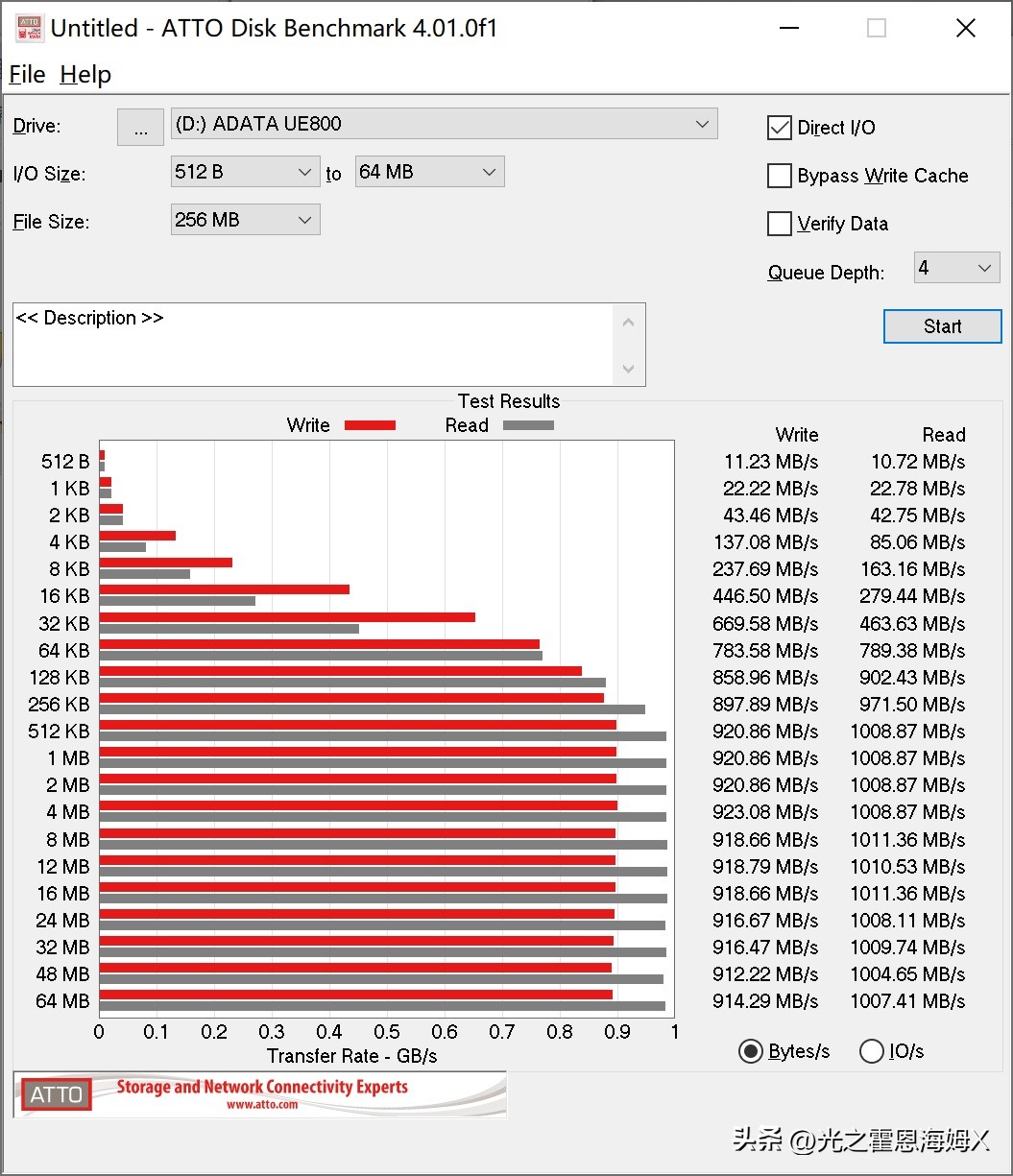1013x1176 pixels.
Task: Click 512 KB read value 1008.87 MB/s
Action: tap(907, 732)
